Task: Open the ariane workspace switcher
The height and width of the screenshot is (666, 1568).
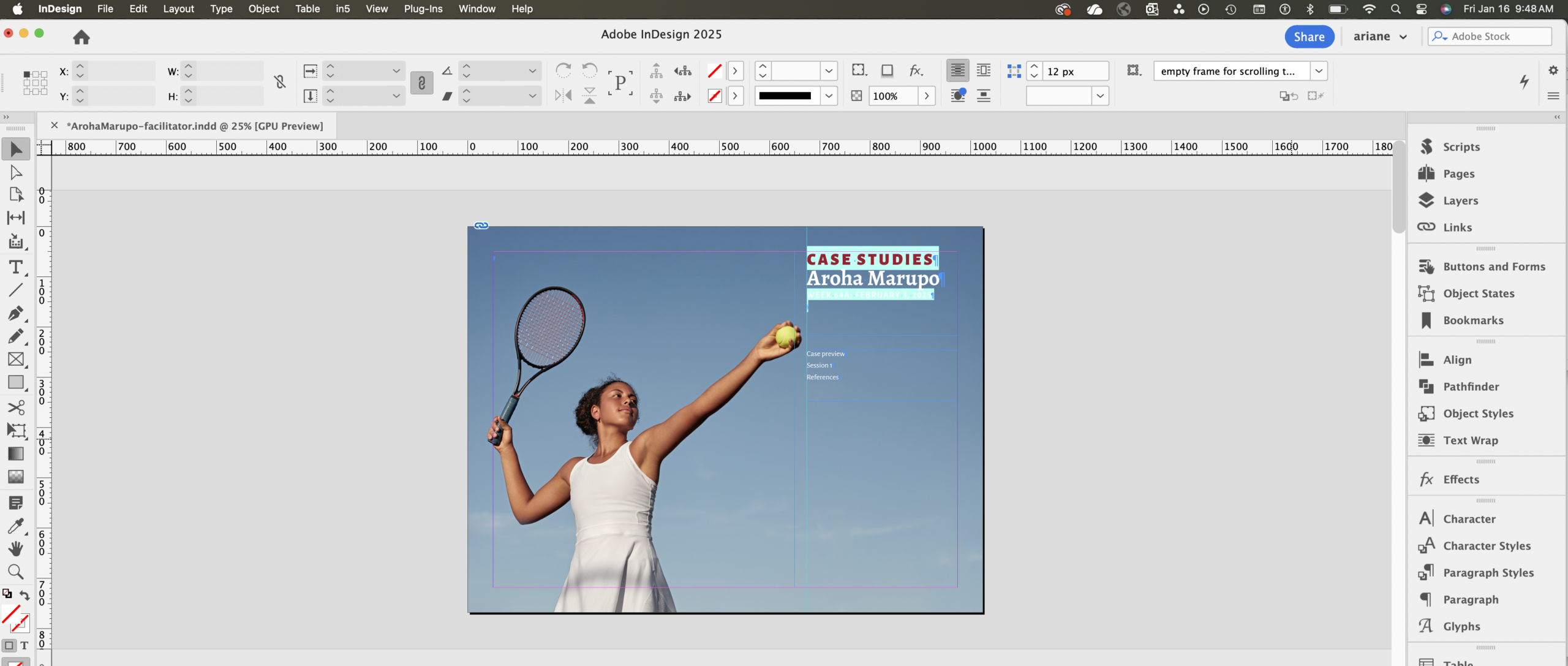Action: pos(1380,37)
